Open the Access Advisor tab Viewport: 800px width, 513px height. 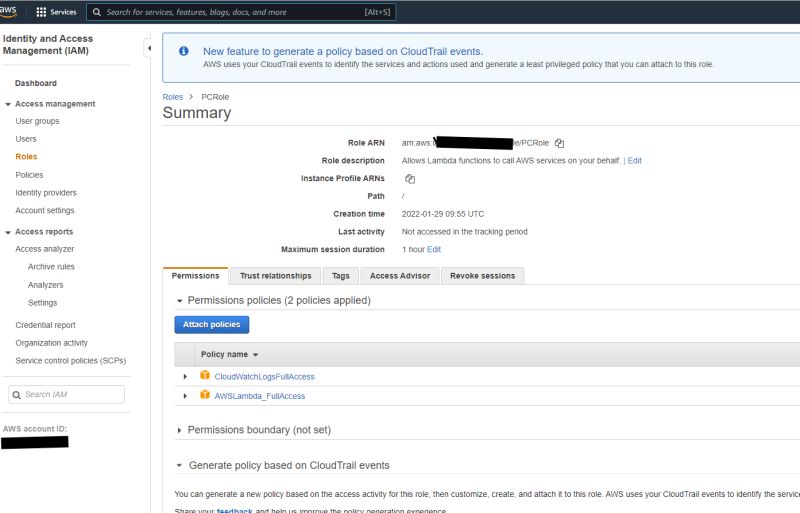point(400,276)
